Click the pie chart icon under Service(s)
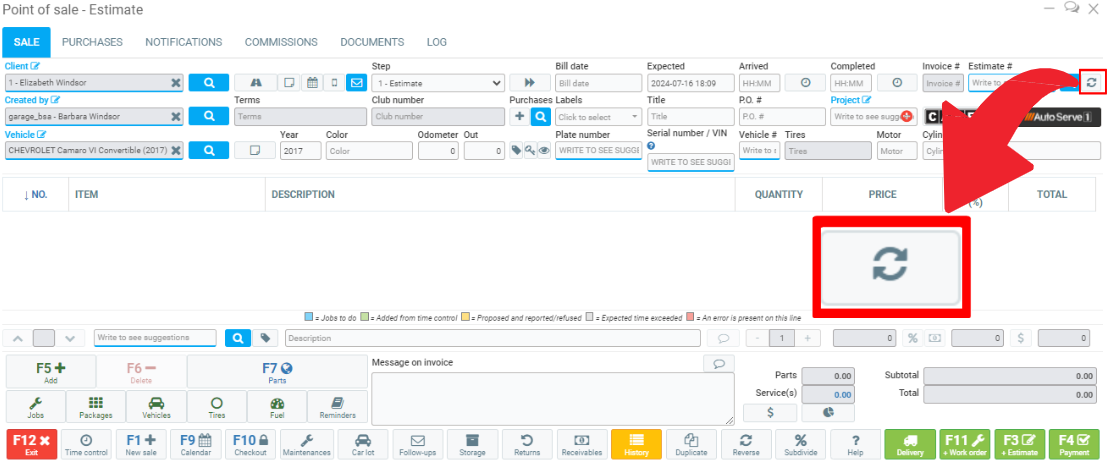This screenshot has width=1109, height=464. [829, 412]
